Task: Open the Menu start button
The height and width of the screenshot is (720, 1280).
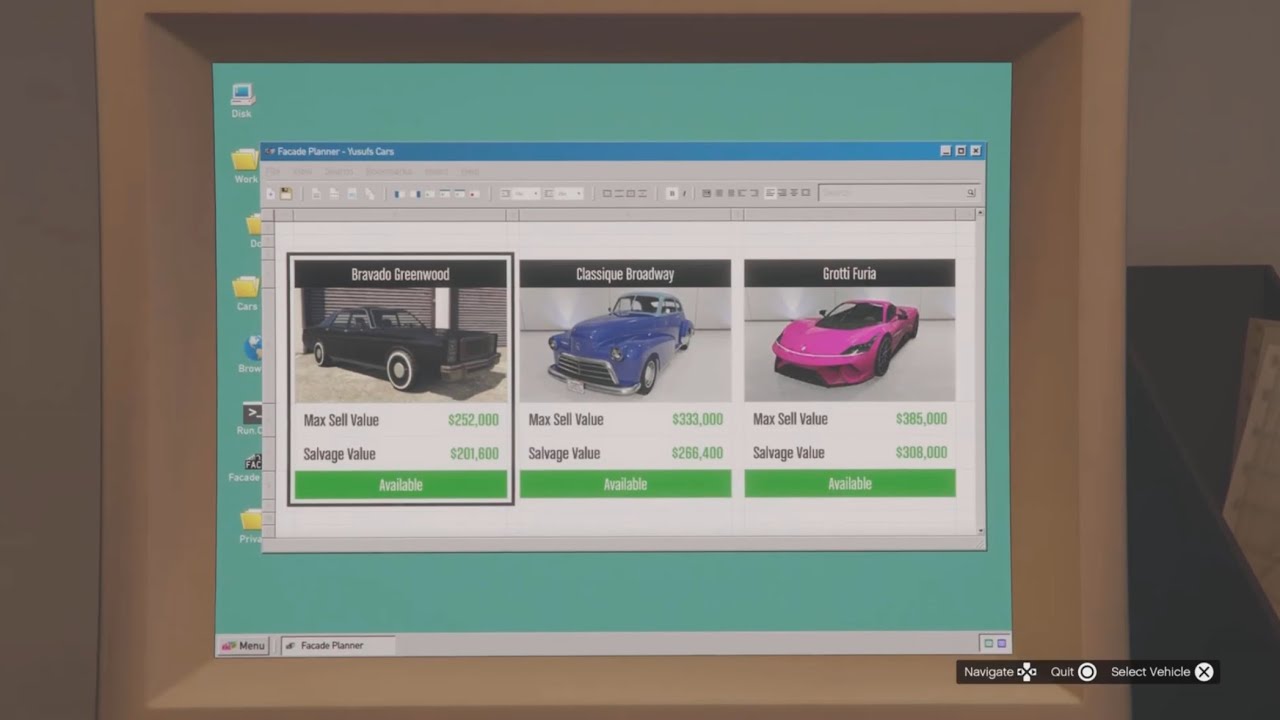Action: pyautogui.click(x=243, y=645)
